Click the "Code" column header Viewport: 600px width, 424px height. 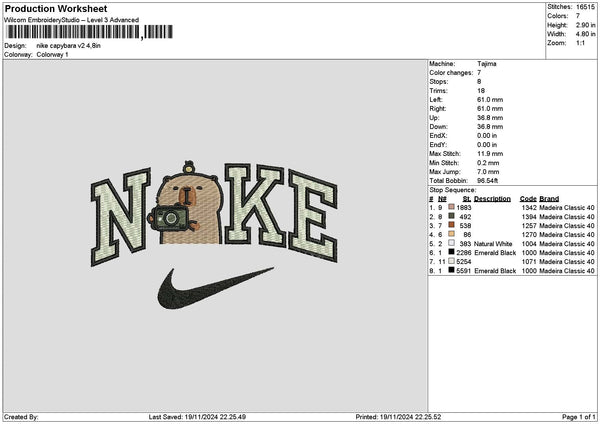pyautogui.click(x=528, y=199)
